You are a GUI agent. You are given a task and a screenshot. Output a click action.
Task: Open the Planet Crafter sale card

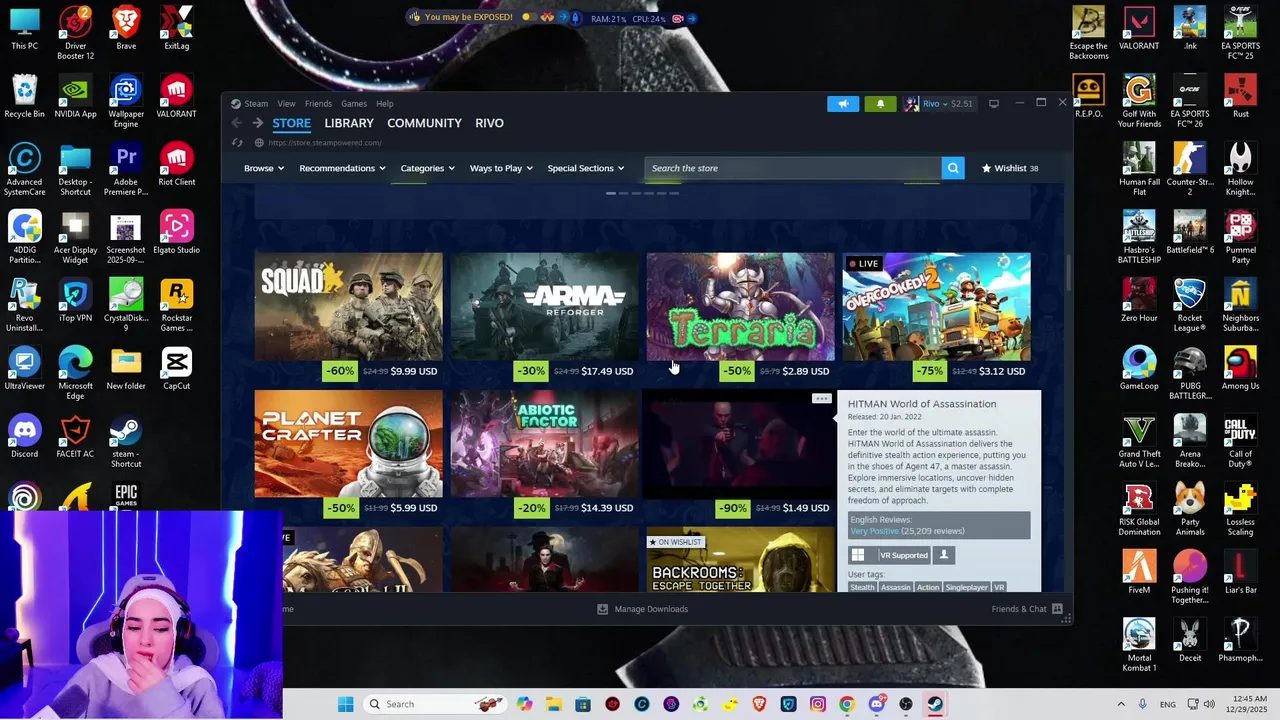click(x=348, y=454)
